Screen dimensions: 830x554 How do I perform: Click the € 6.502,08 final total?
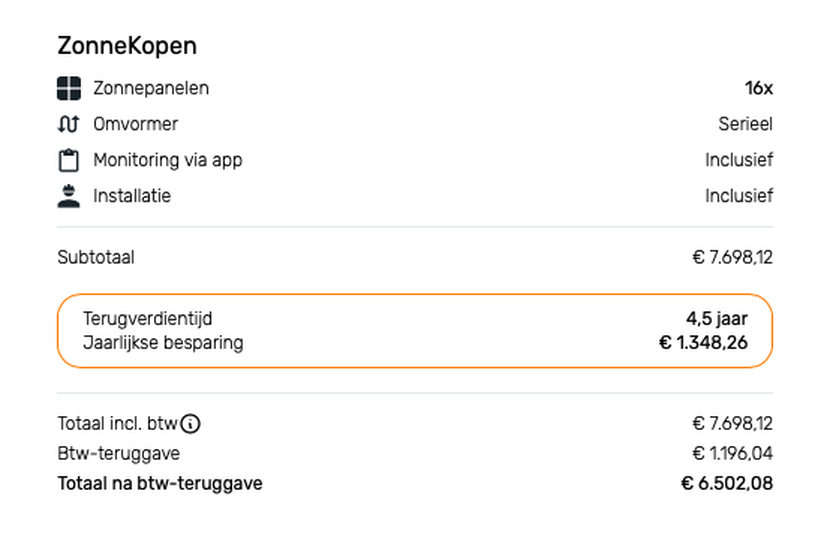726,484
